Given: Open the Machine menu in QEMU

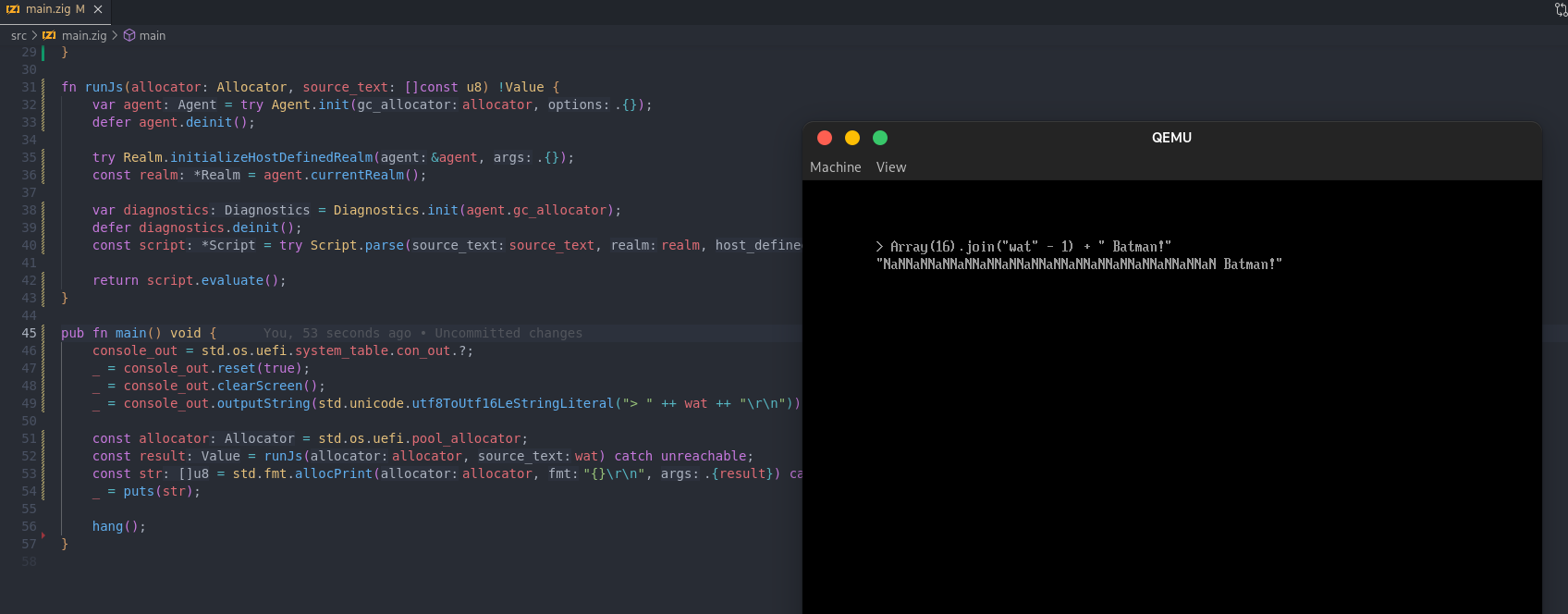Looking at the screenshot, I should click(x=835, y=167).
